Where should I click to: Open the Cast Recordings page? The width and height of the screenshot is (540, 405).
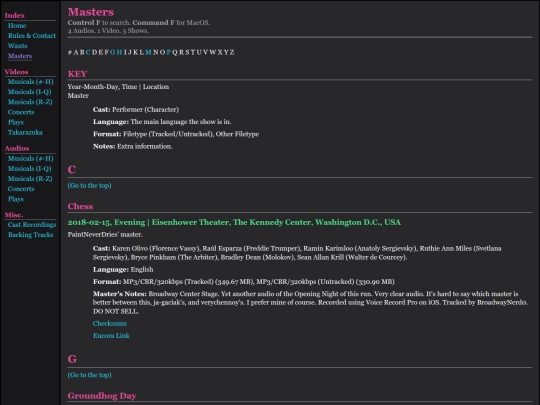click(x=32, y=225)
